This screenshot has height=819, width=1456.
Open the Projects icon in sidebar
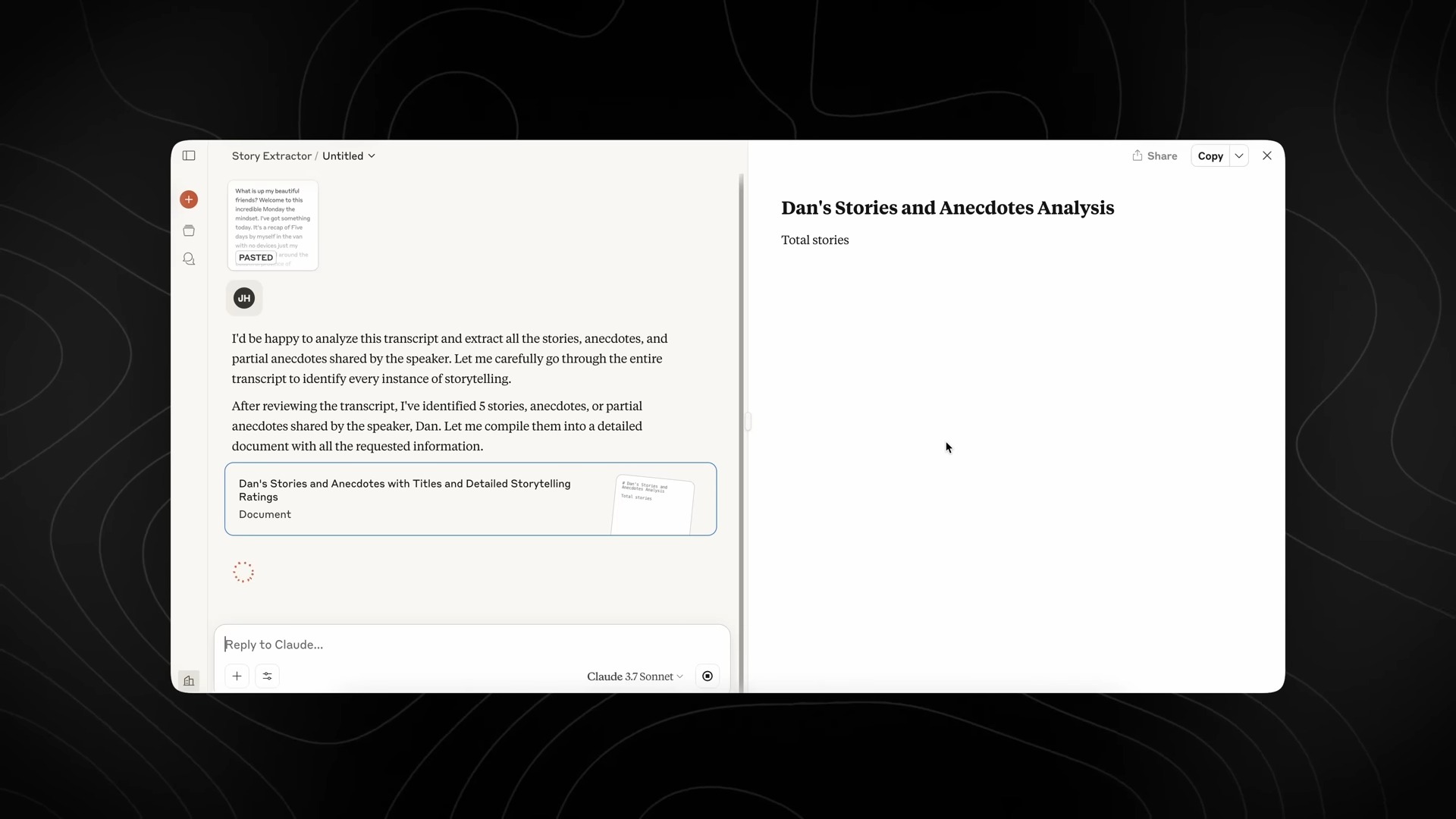pyautogui.click(x=189, y=231)
